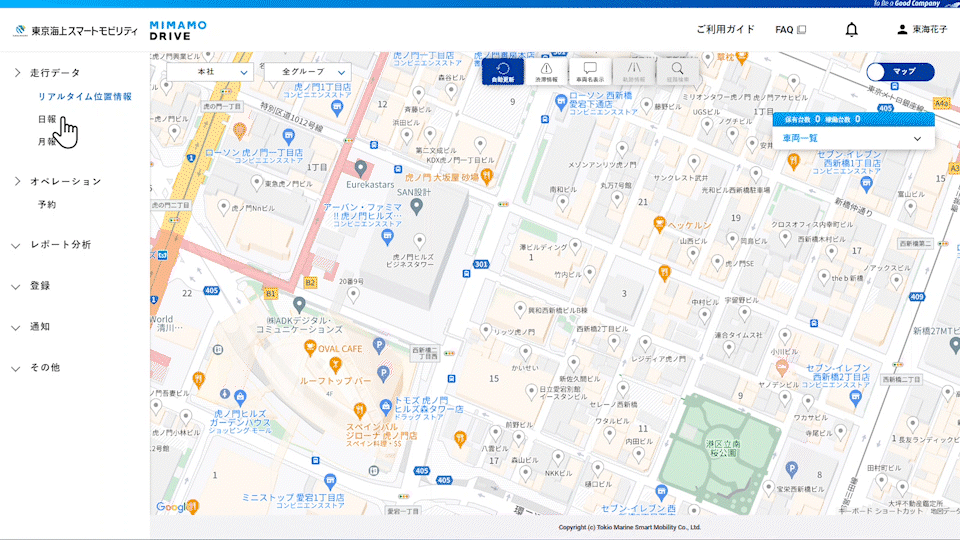The width and height of the screenshot is (960, 540).
Task: Select リアルタイム位置情報 in the sidebar
Action: 84,96
